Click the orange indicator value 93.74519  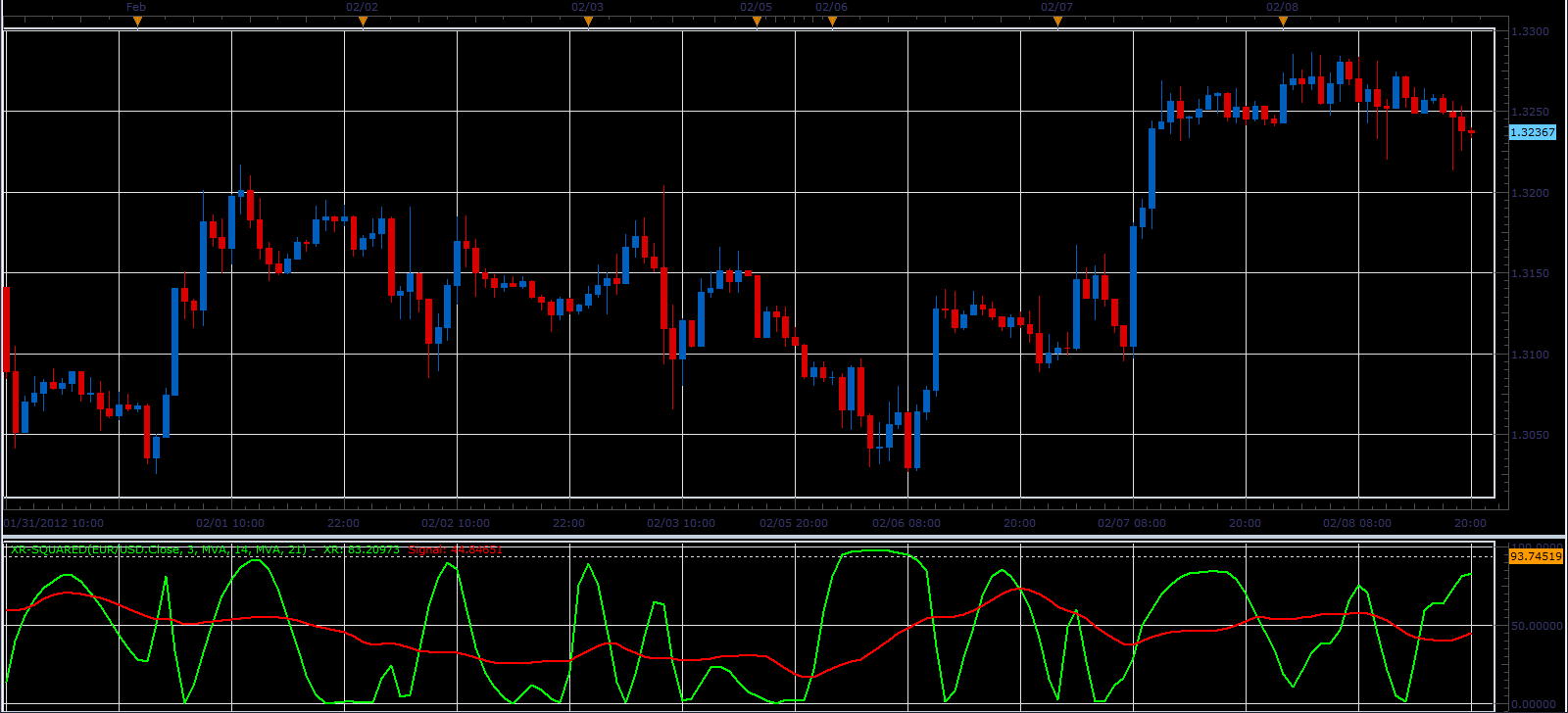(x=1536, y=556)
